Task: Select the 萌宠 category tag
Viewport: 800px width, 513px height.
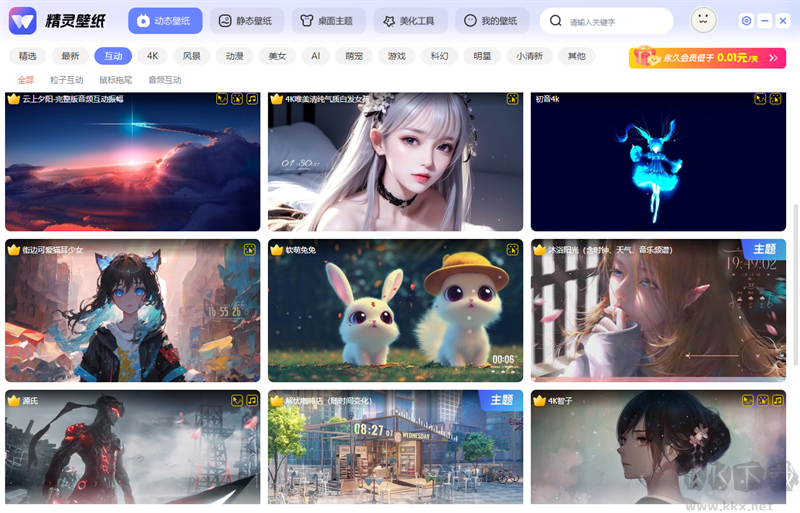Action: [354, 56]
